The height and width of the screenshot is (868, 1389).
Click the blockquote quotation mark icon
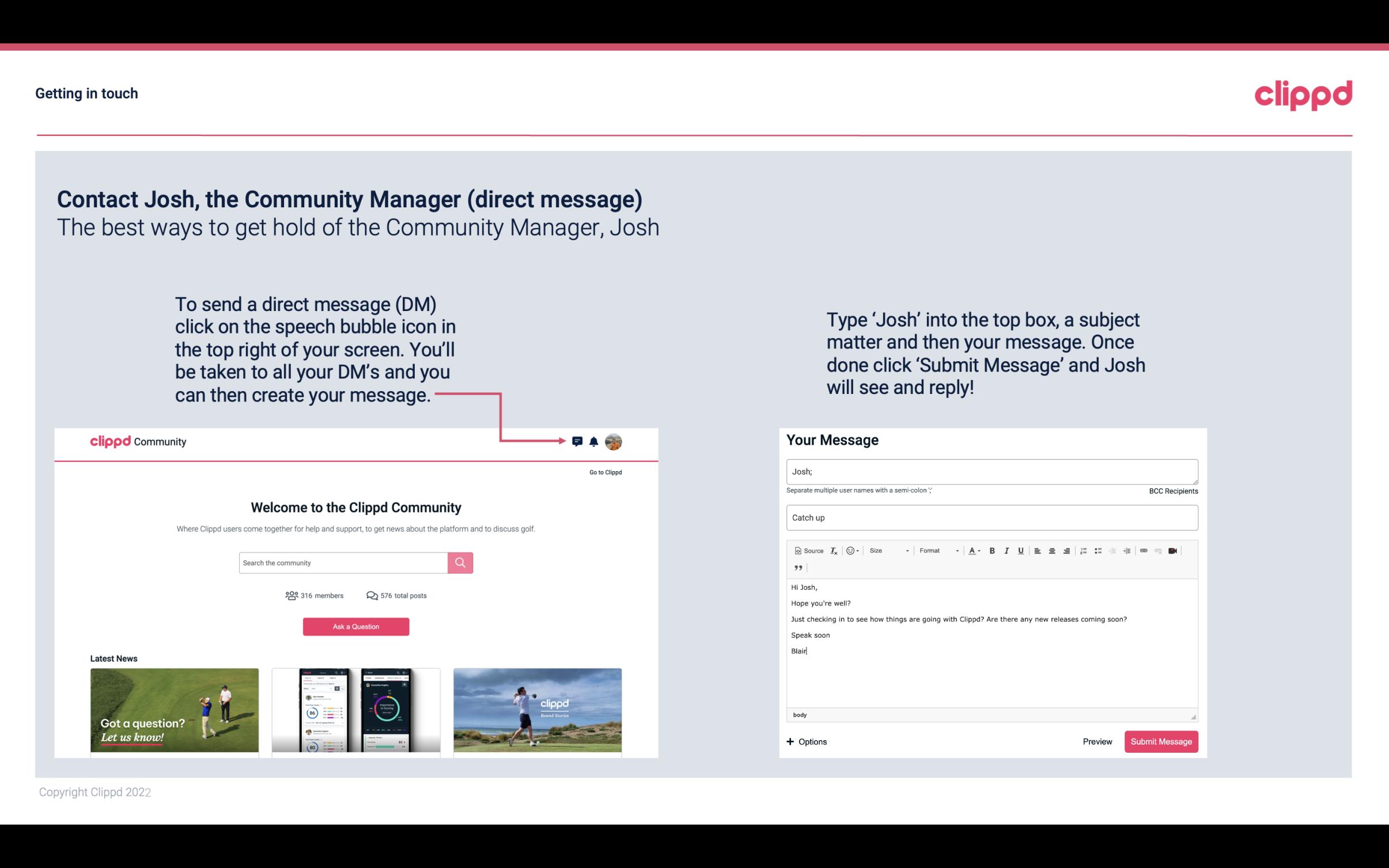point(796,568)
